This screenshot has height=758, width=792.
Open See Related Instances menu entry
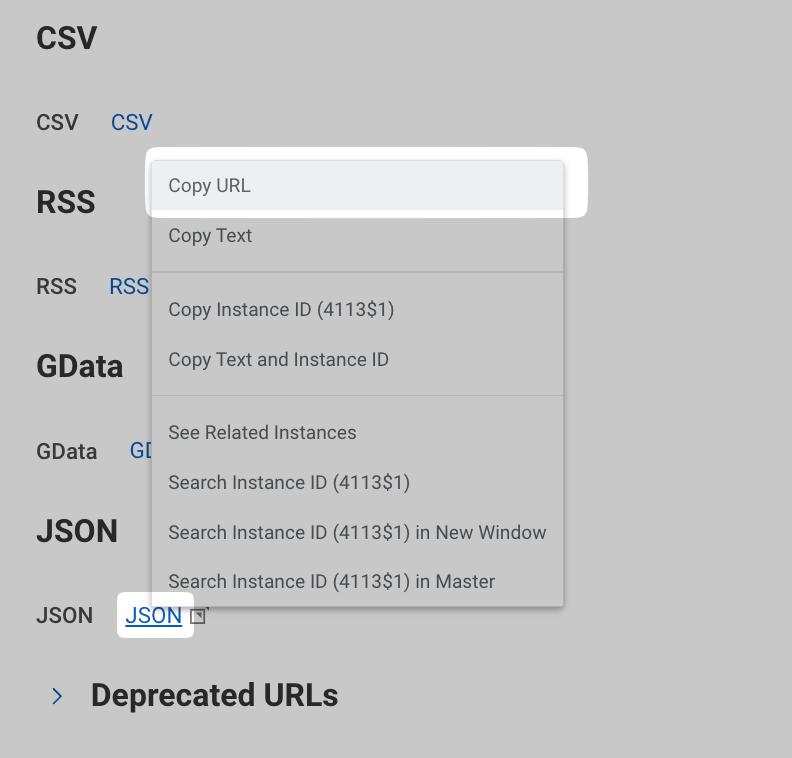coord(262,433)
